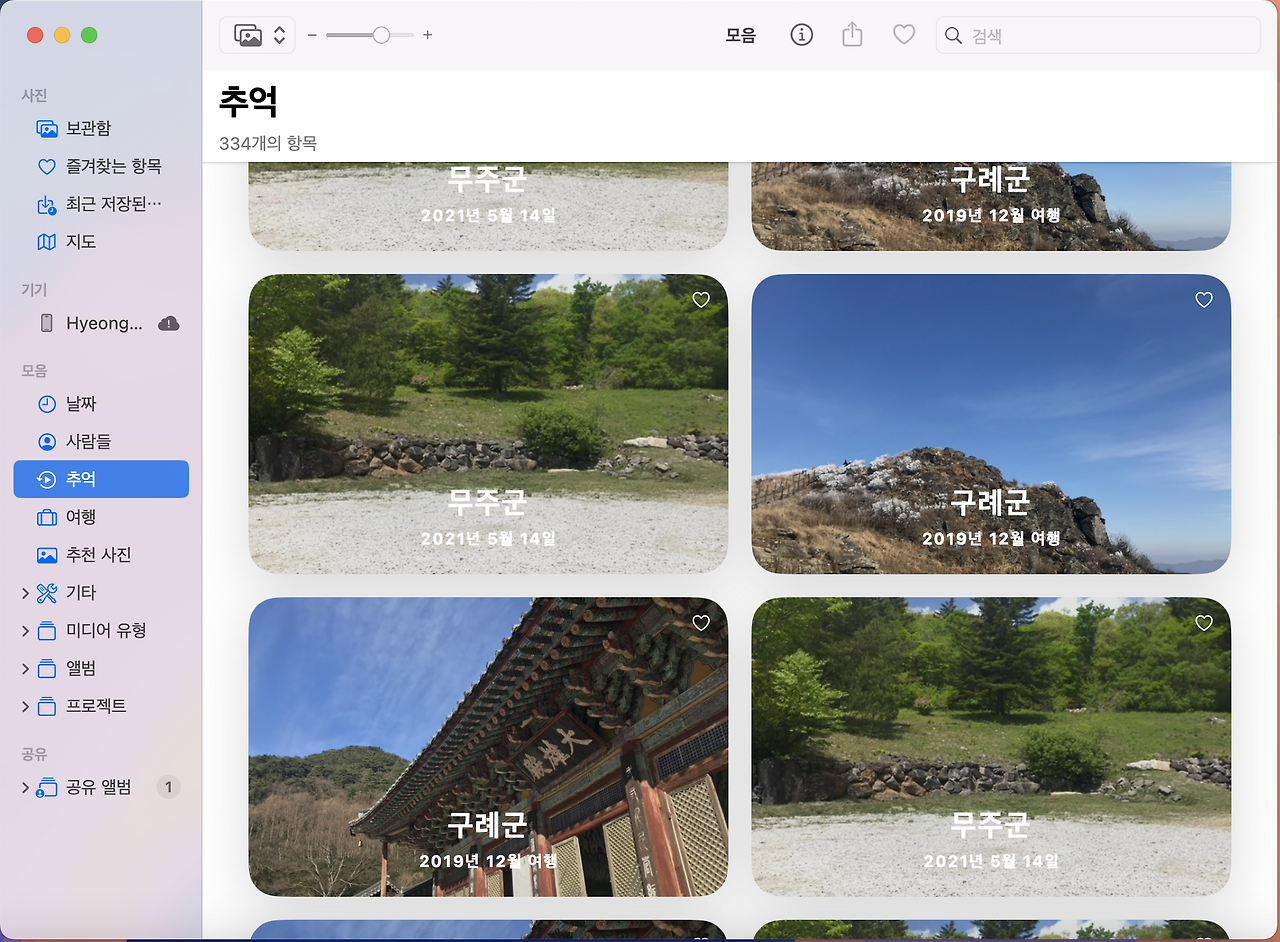Open the view mode dropdown in the toolbar
Viewport: 1280px width, 942px height.
coord(258,35)
